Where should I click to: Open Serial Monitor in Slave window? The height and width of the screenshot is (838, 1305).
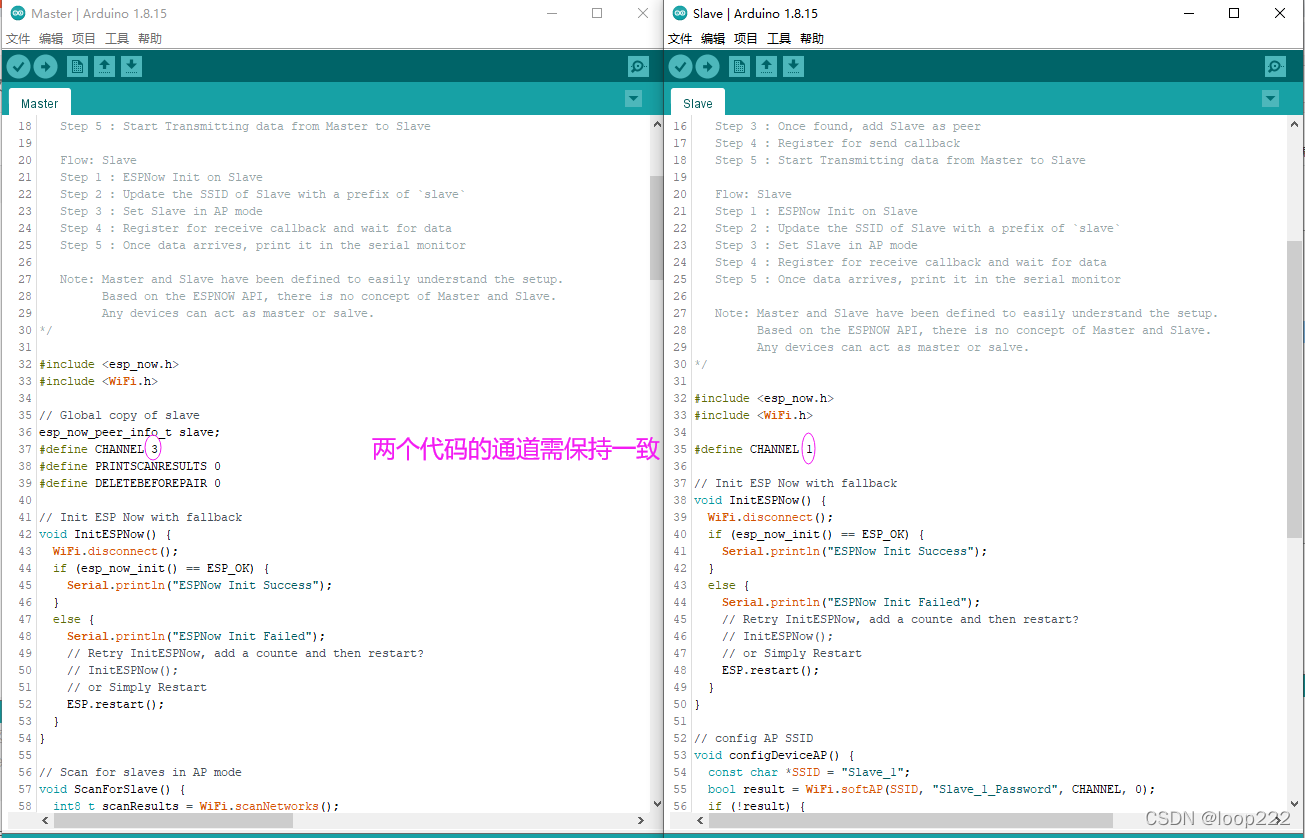pyautogui.click(x=1275, y=67)
